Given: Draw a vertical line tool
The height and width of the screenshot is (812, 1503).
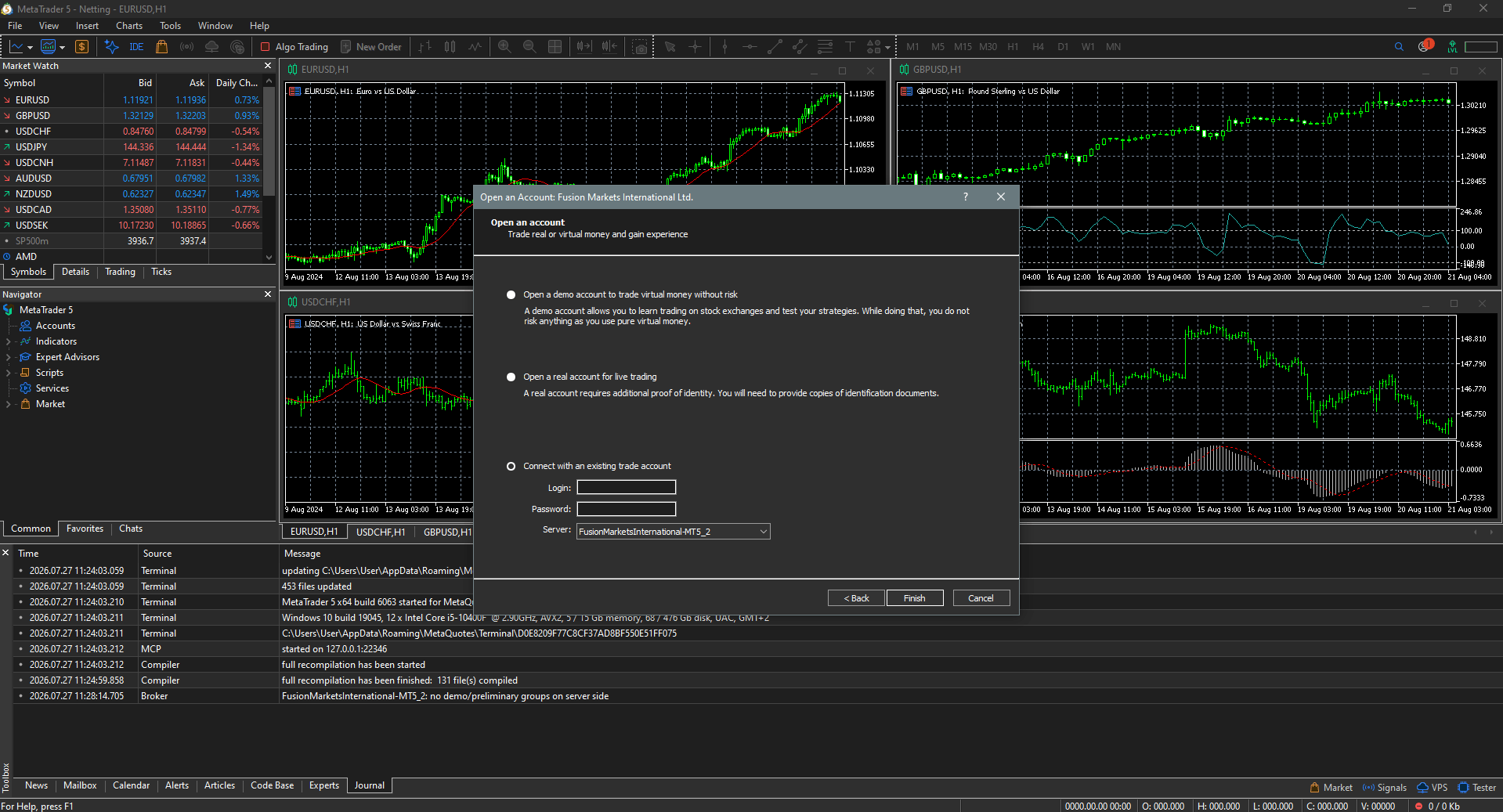Looking at the screenshot, I should 724,47.
